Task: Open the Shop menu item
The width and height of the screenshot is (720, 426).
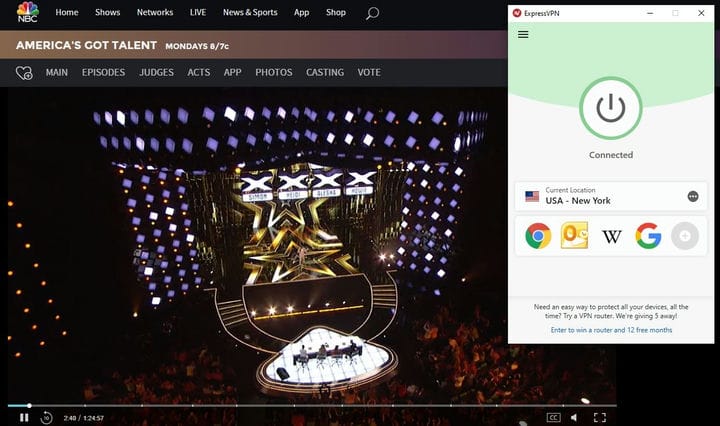Action: coord(336,12)
